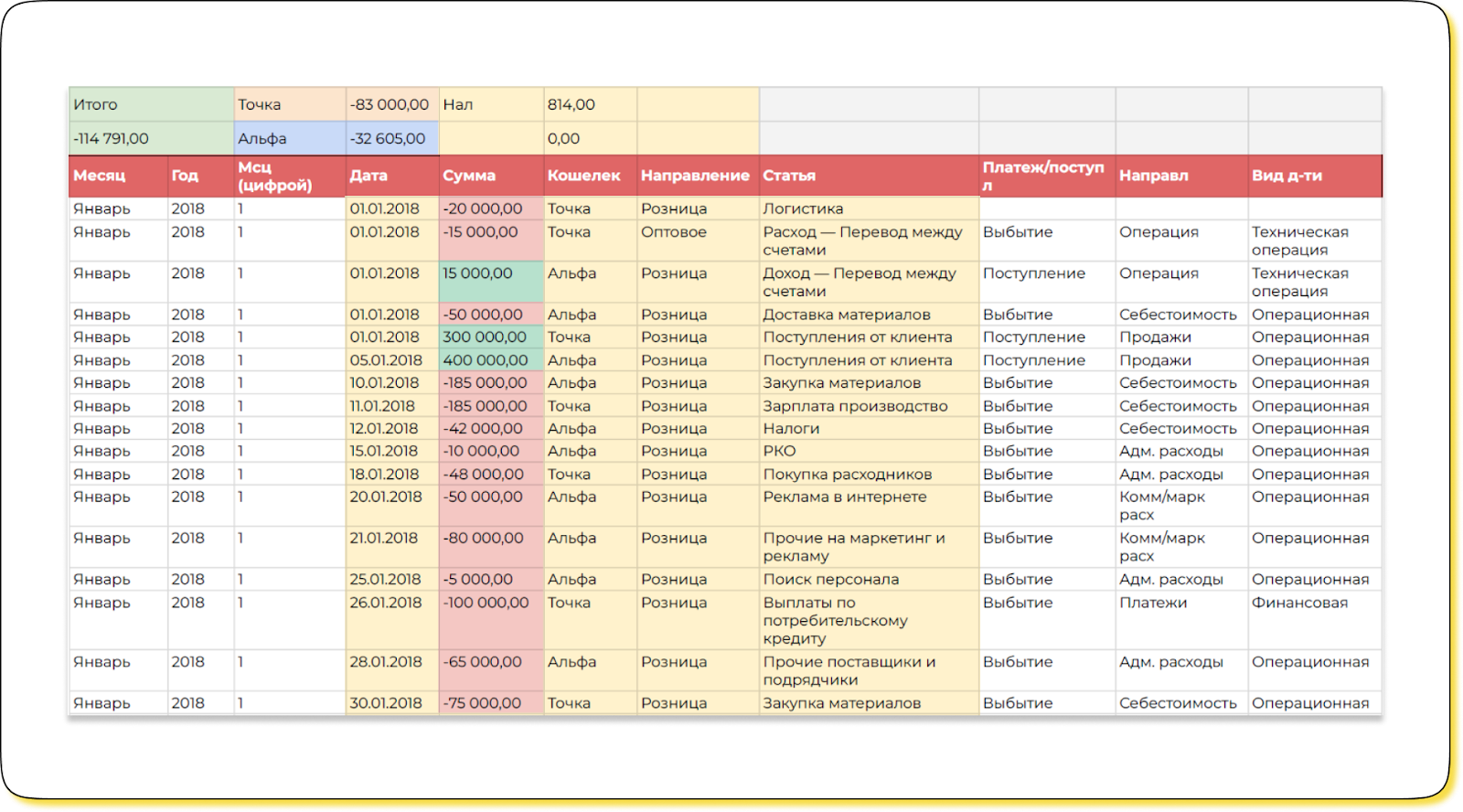Click the total value -114 791,00
1463x812 pixels.
[112, 139]
